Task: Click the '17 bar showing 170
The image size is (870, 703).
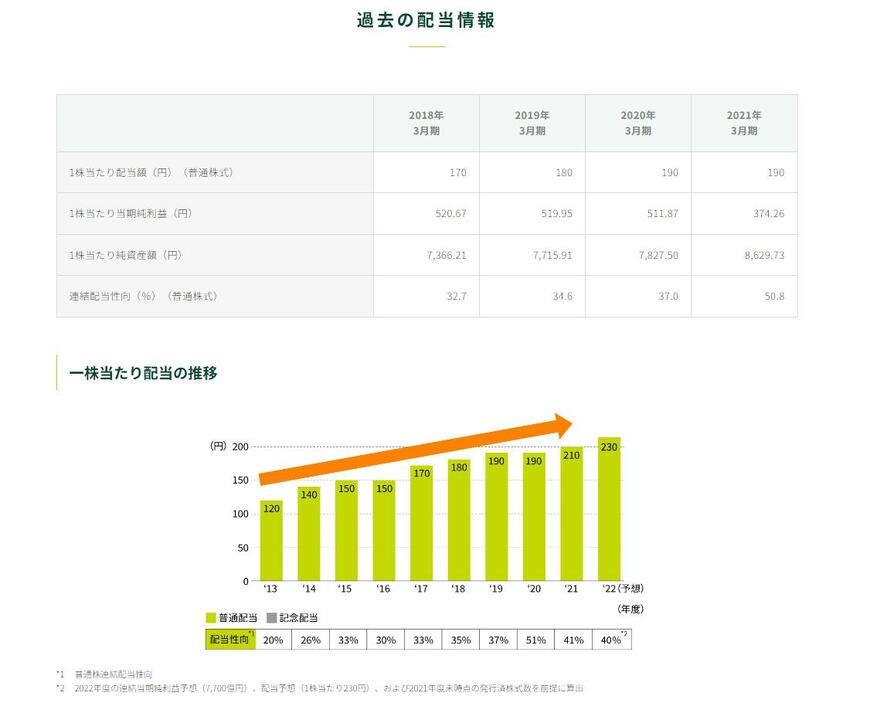Action: 421,525
